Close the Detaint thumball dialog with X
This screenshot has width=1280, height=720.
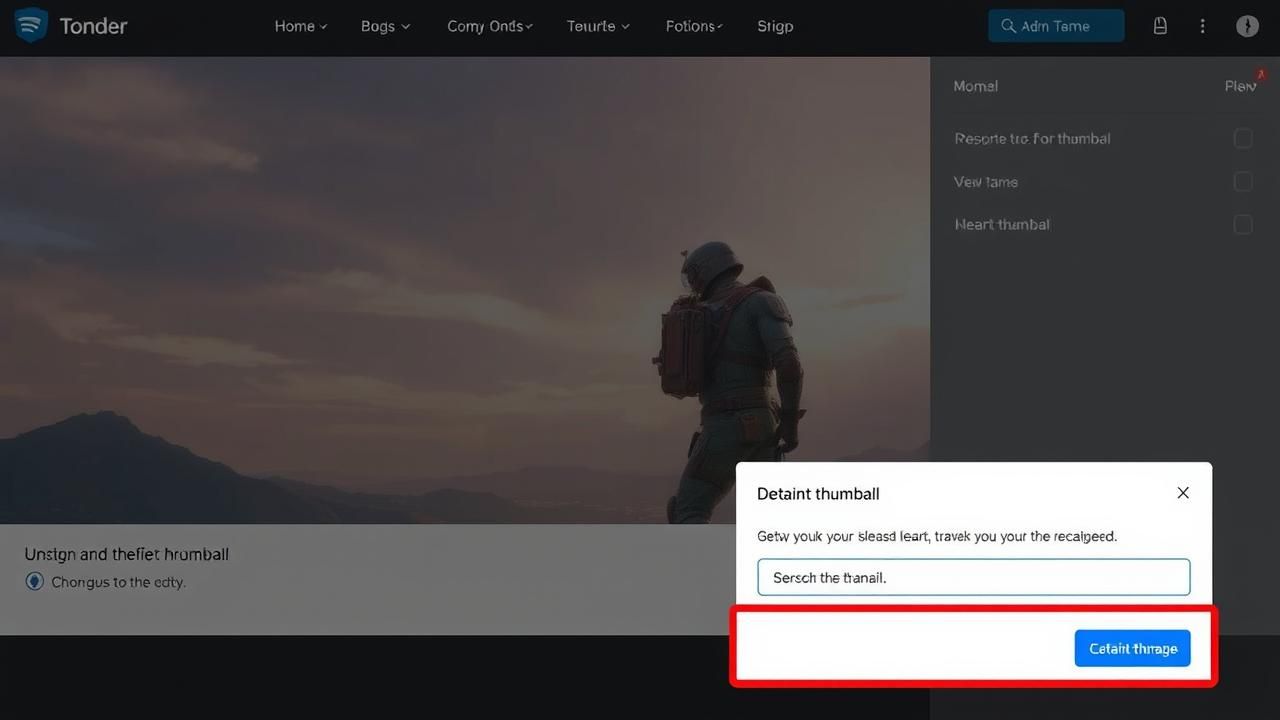click(x=1183, y=493)
